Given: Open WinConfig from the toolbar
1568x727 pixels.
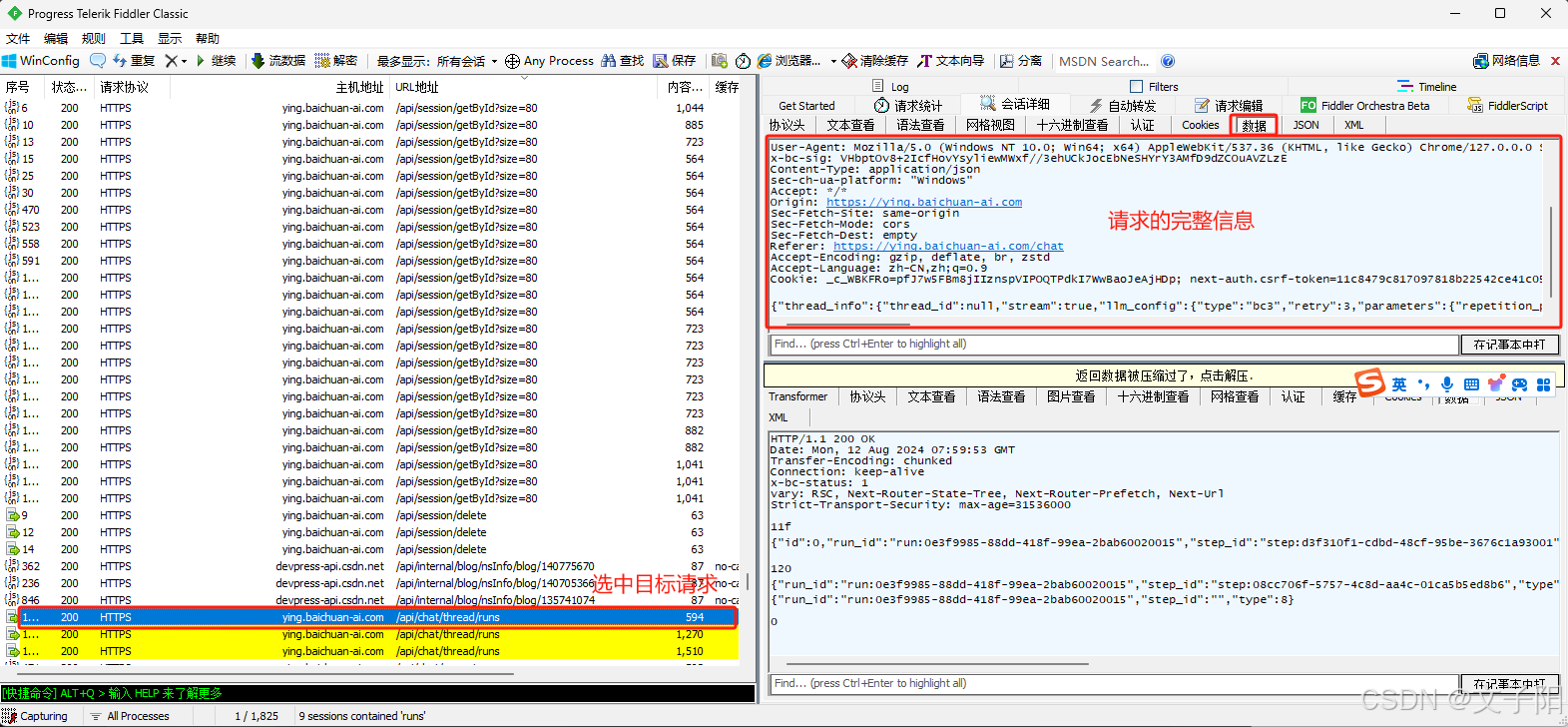Looking at the screenshot, I should click(x=41, y=61).
